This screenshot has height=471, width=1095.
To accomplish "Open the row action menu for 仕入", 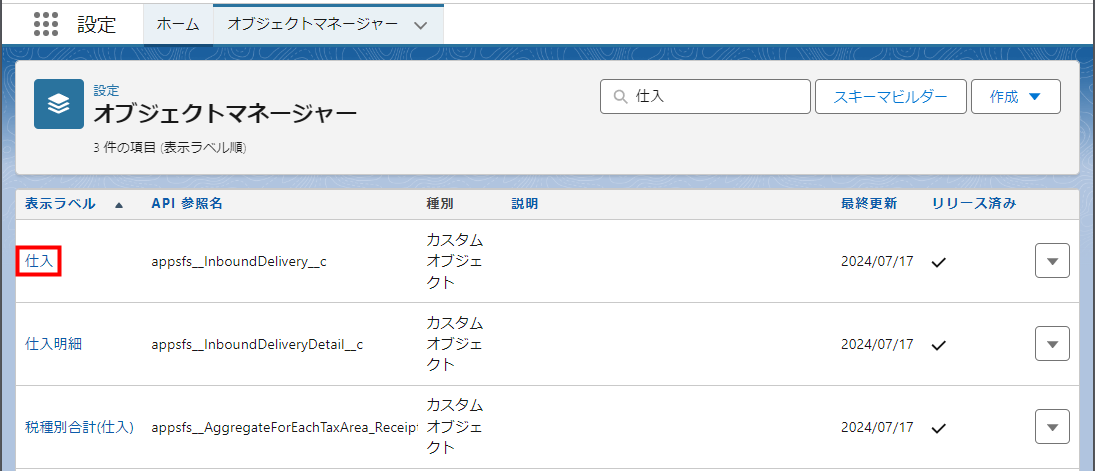I will (x=1051, y=261).
